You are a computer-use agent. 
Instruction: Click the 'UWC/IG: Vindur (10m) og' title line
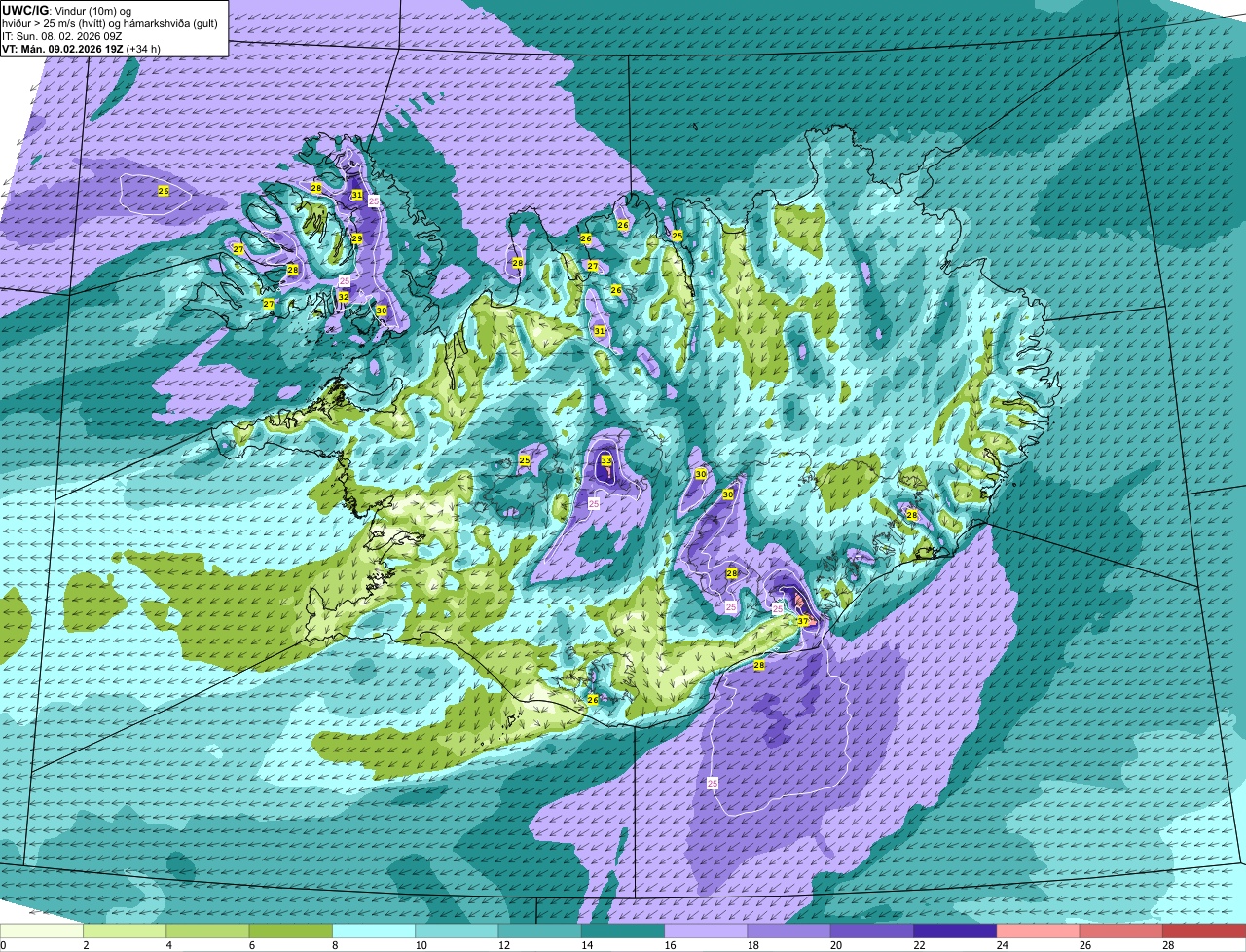coord(66,11)
